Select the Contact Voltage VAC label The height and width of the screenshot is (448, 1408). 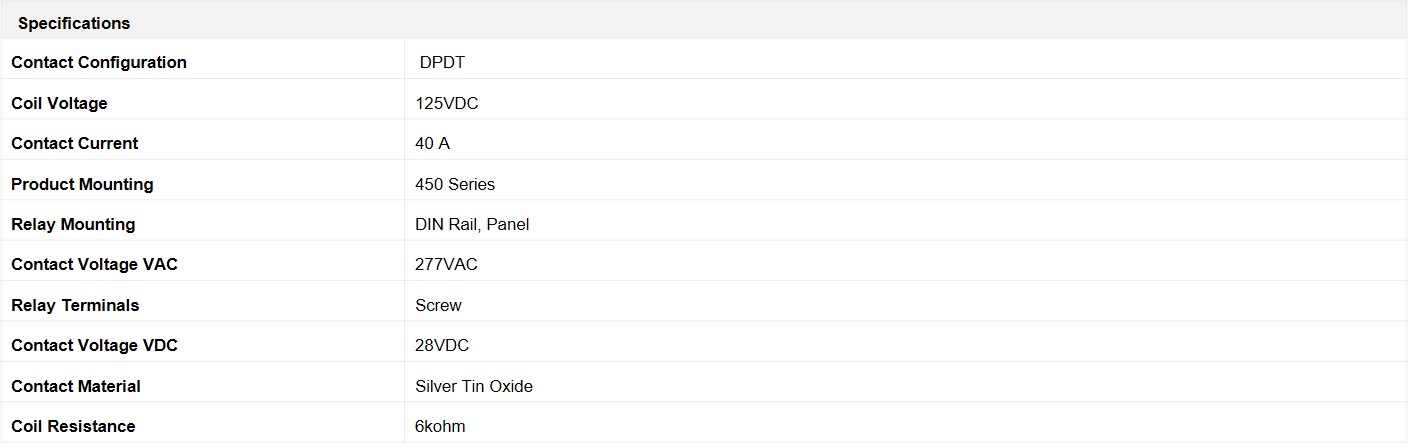pos(94,264)
